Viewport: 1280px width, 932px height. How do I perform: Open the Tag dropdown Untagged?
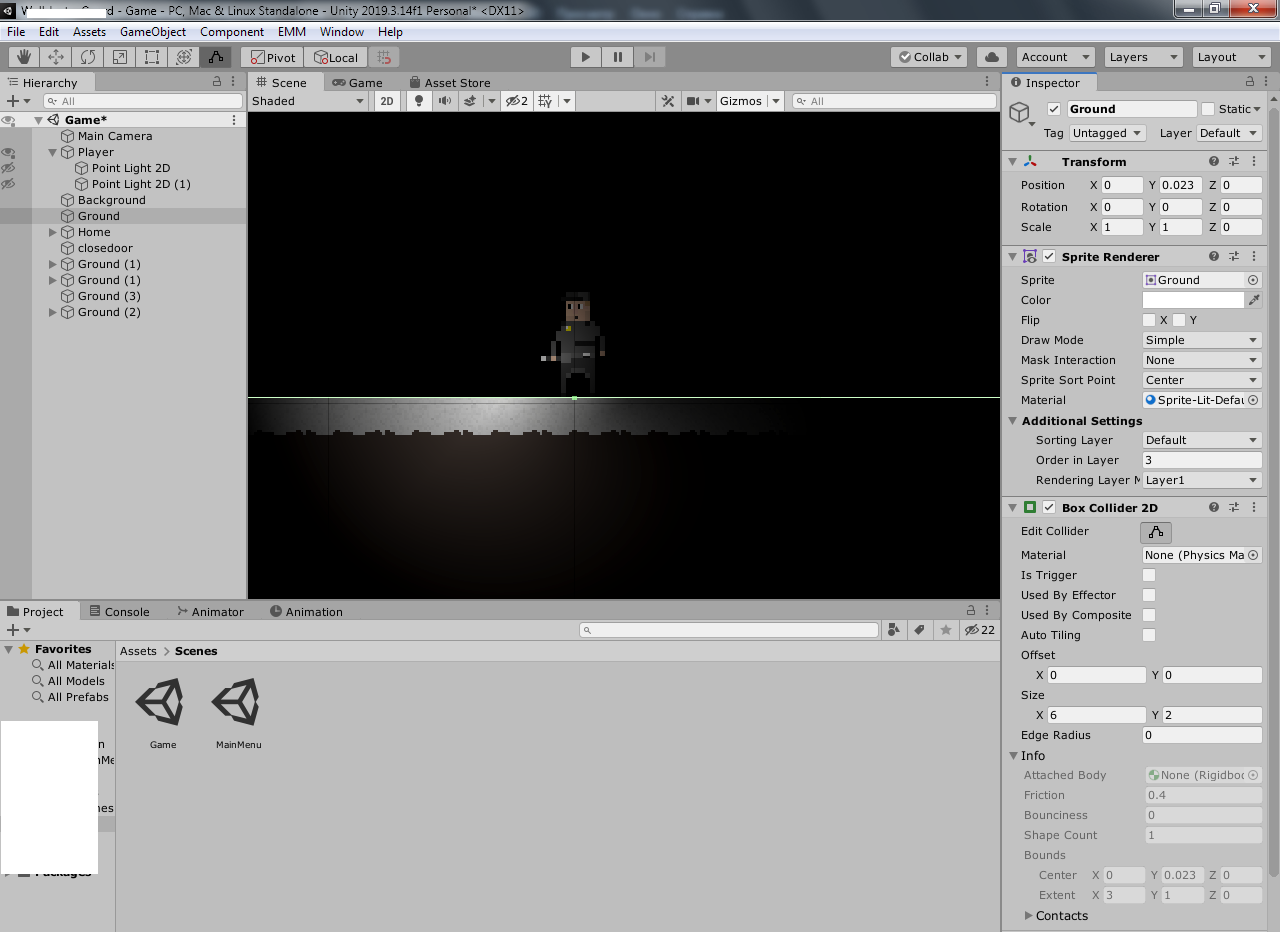coord(1110,133)
